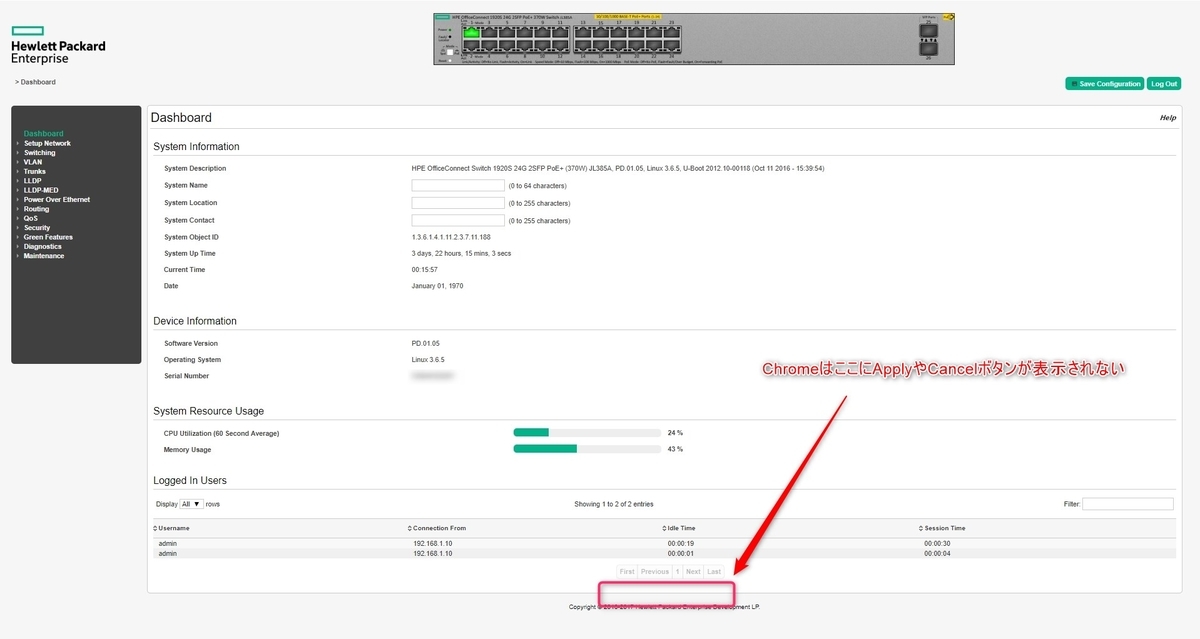The width and height of the screenshot is (1200, 639).
Task: Select port 6 on the switch graphic
Action: click(507, 45)
